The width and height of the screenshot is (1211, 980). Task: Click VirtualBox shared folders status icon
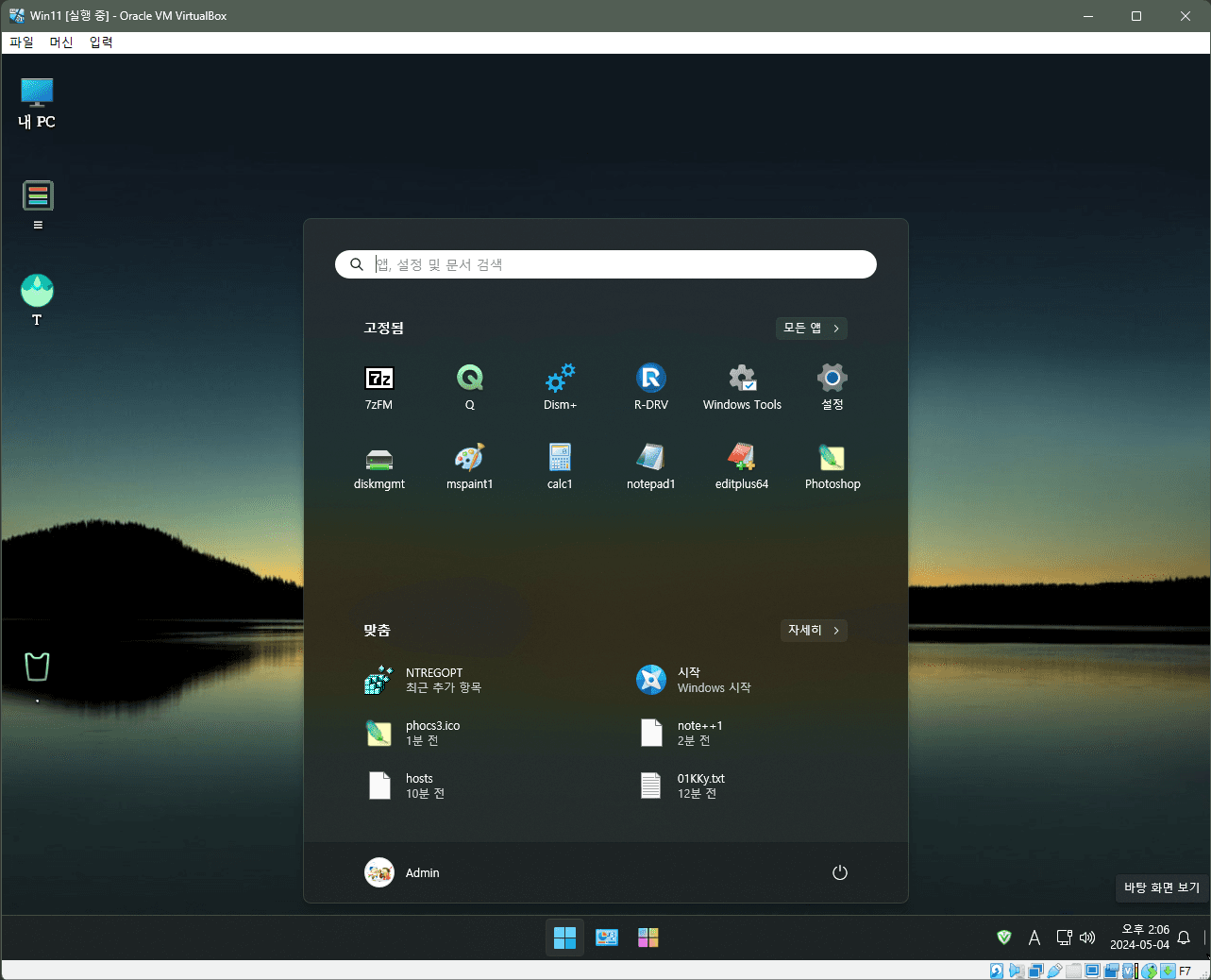[x=1073, y=971]
